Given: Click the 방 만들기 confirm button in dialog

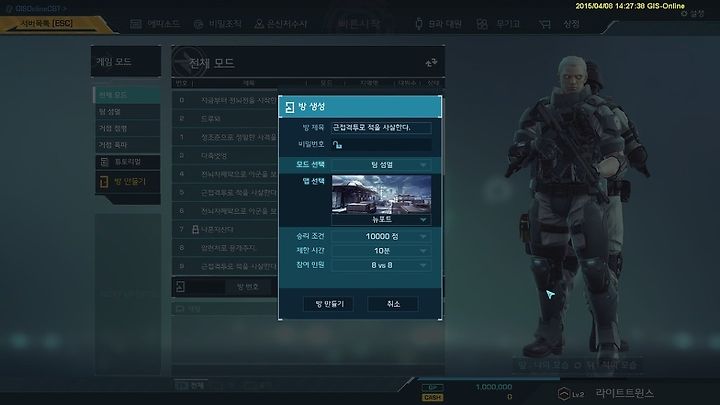Looking at the screenshot, I should (329, 304).
